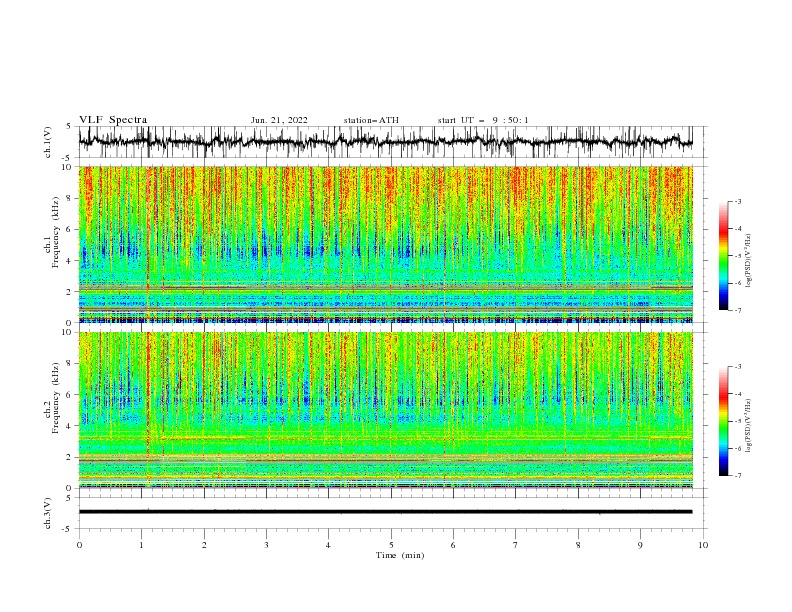Click the 'station=ATH' label
This screenshot has height=612, width=792.
click(371, 120)
